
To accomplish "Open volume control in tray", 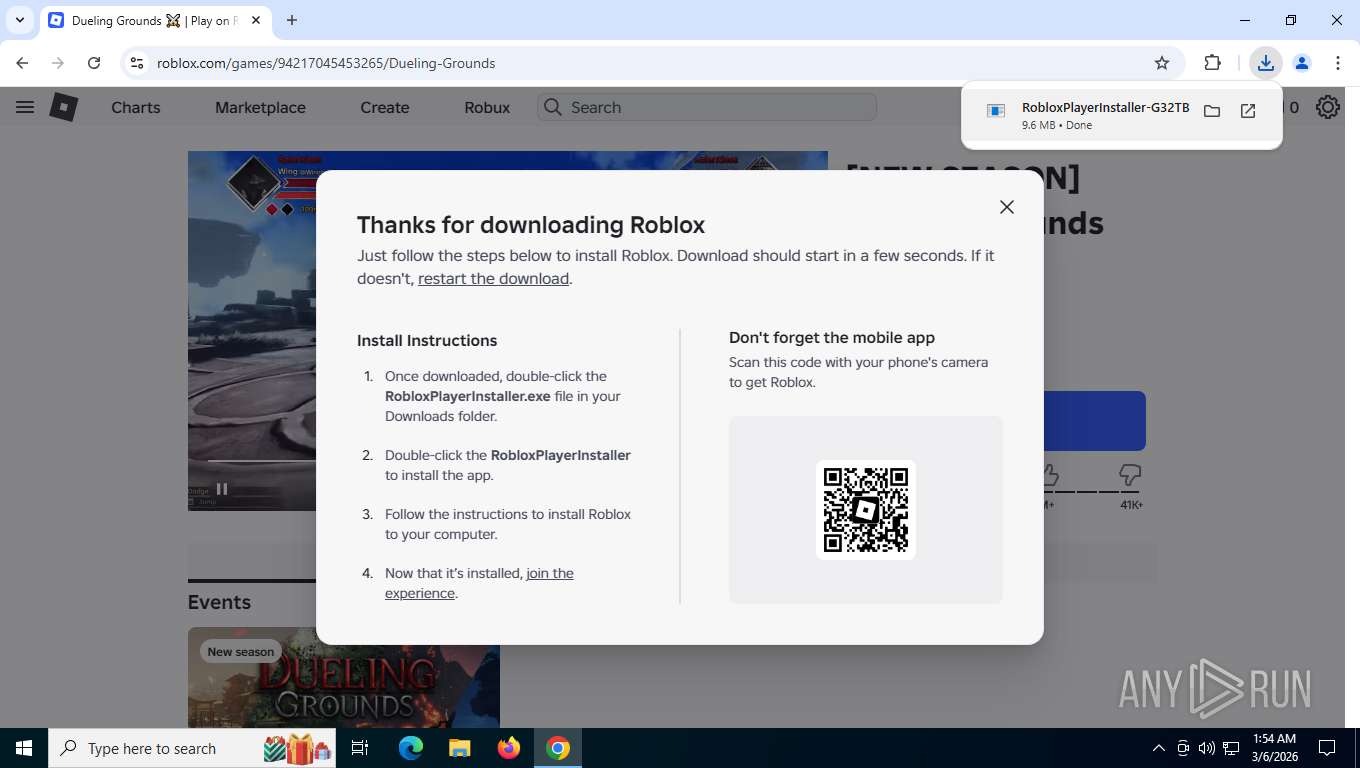I will click(x=1207, y=748).
